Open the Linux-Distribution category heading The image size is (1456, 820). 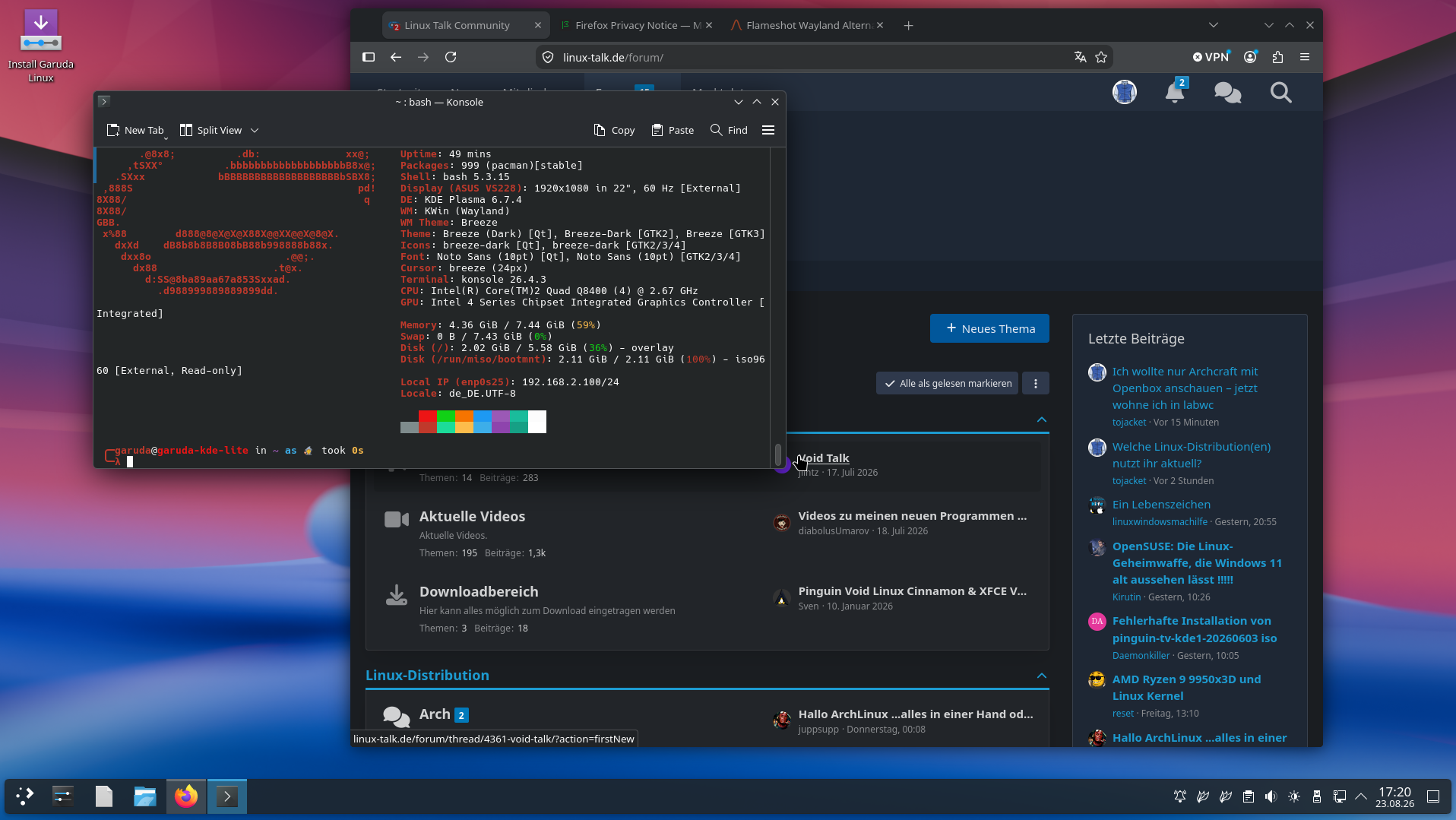pos(427,676)
